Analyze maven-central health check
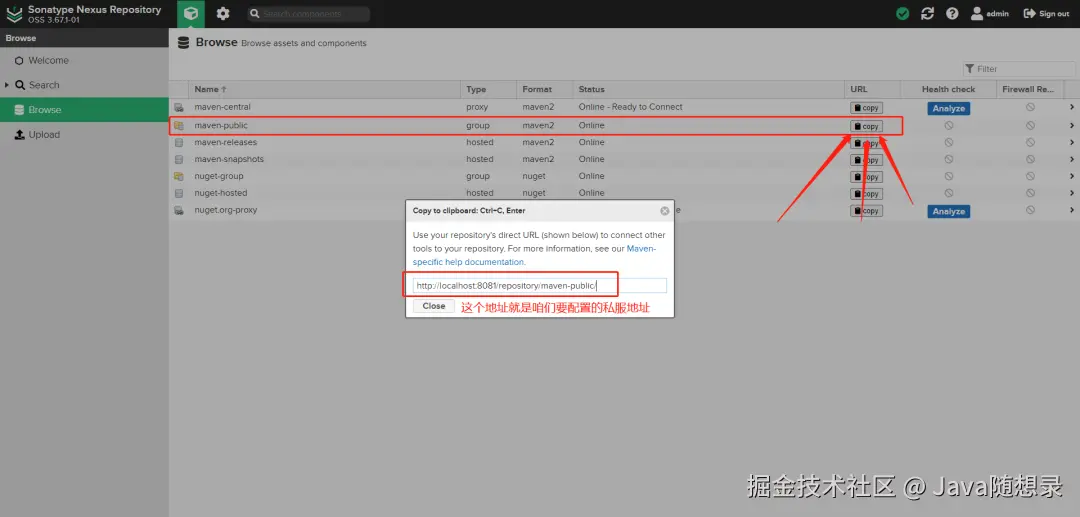 click(948, 108)
